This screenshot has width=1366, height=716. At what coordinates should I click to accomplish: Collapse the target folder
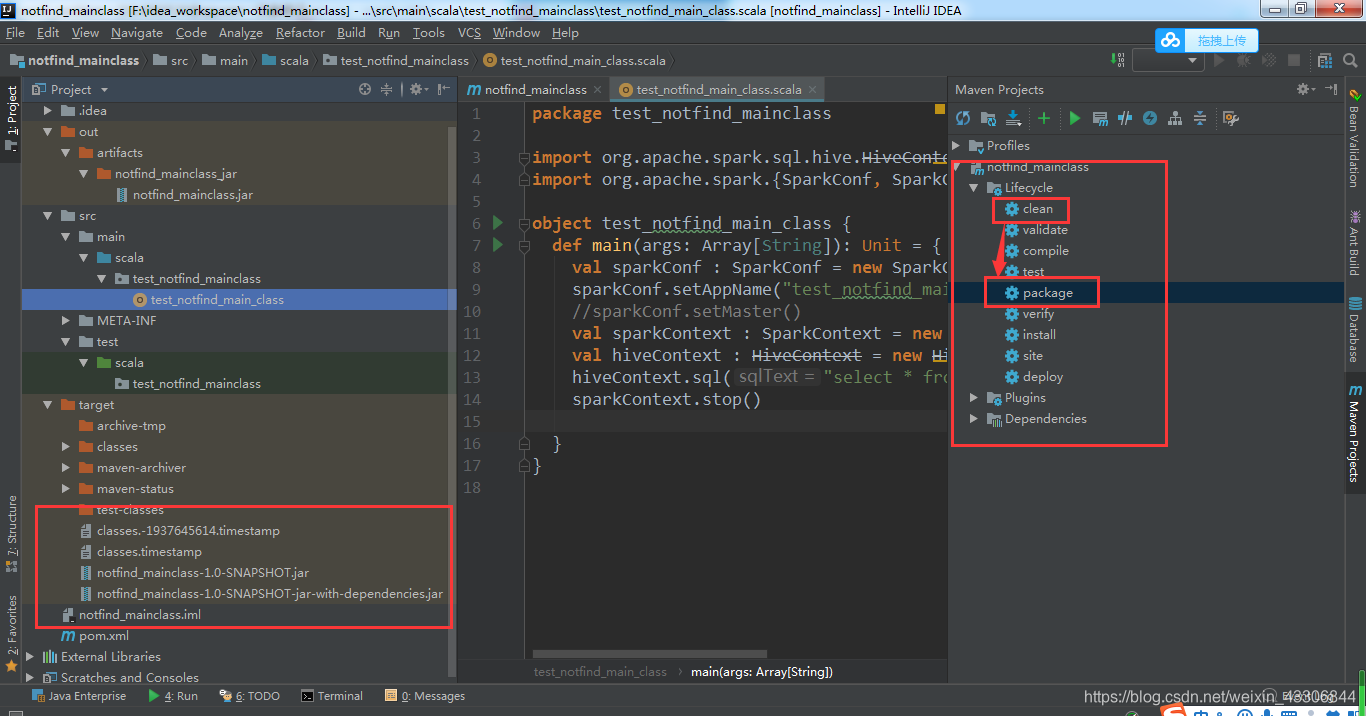point(48,405)
